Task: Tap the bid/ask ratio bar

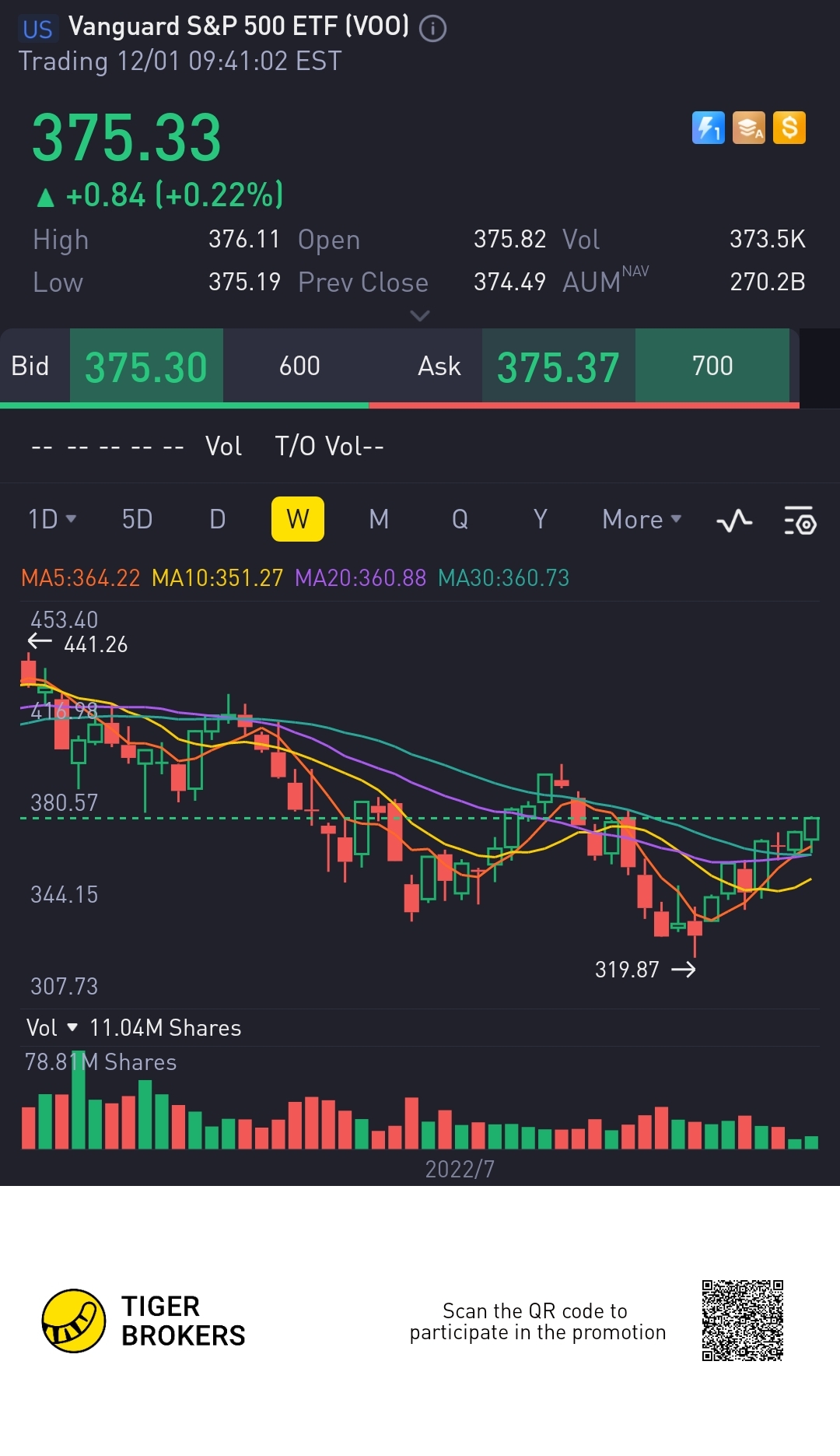Action: pyautogui.click(x=400, y=405)
